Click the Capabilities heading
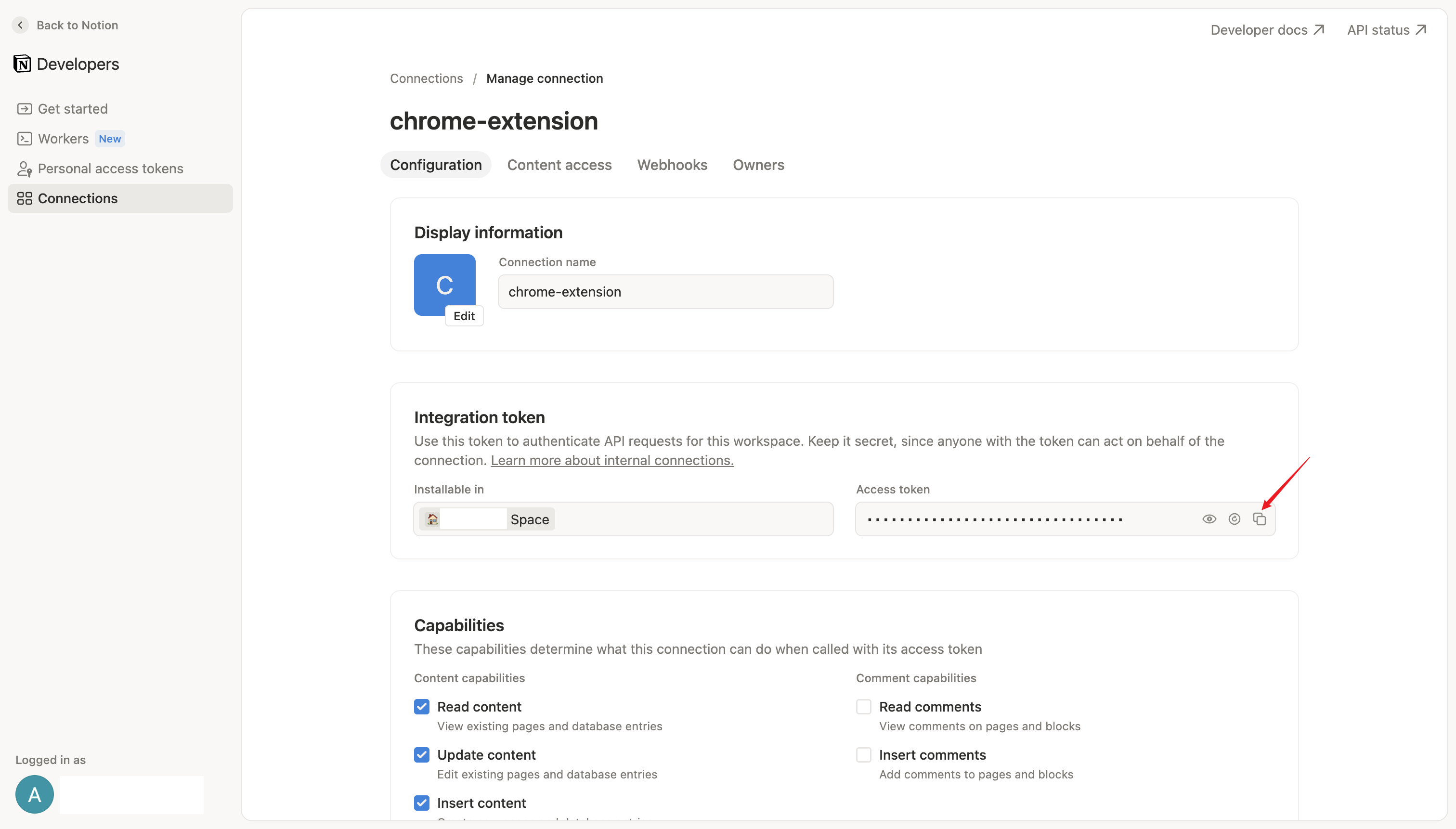Viewport: 1456px width, 829px height. (x=459, y=625)
